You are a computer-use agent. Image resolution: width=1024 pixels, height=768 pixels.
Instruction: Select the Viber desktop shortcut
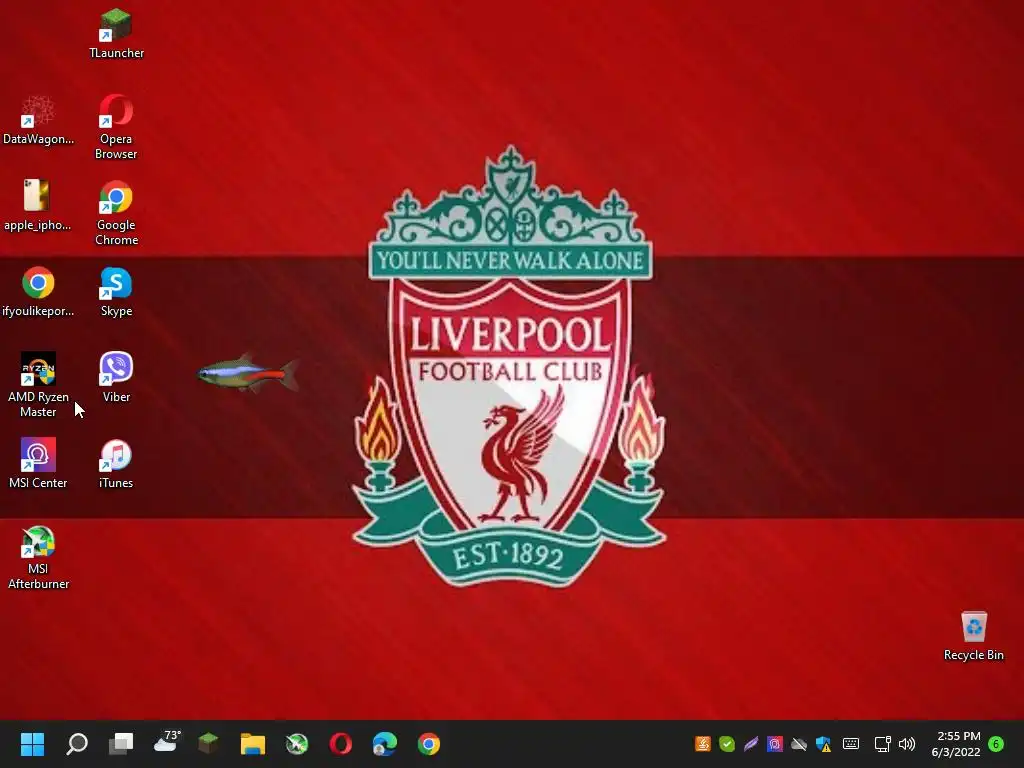116,377
